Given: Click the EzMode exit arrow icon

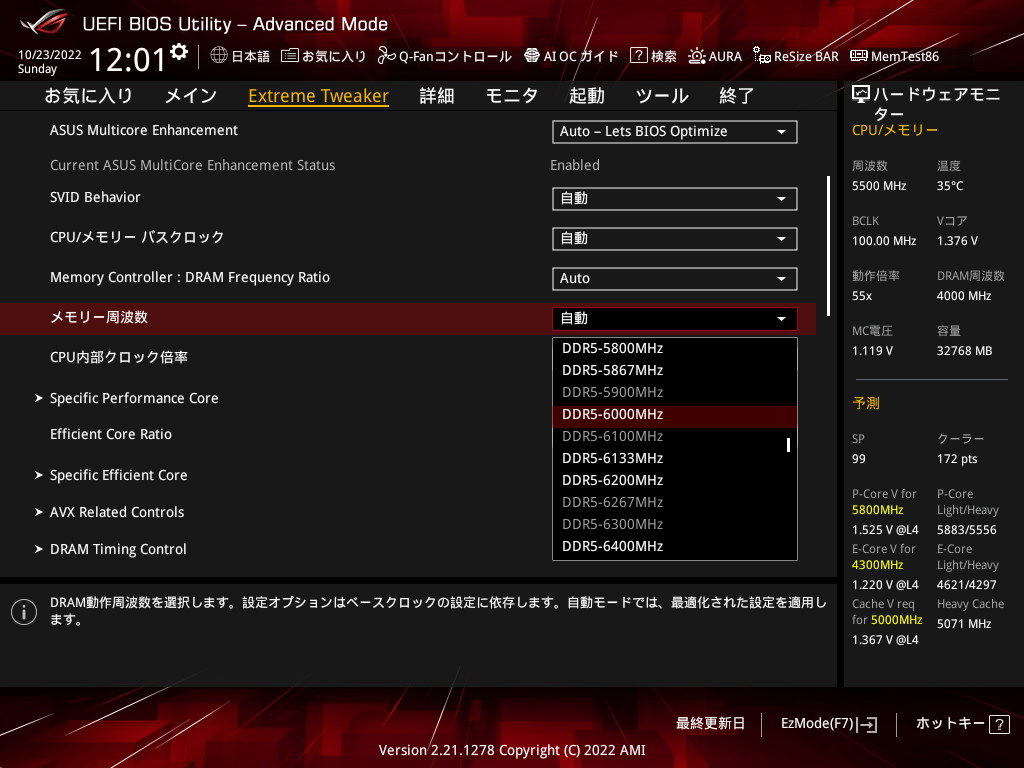Looking at the screenshot, I should (x=867, y=724).
